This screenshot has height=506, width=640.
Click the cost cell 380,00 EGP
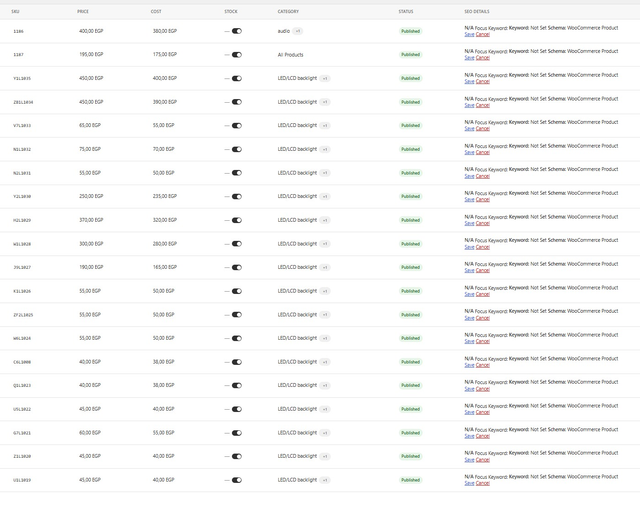click(x=165, y=31)
